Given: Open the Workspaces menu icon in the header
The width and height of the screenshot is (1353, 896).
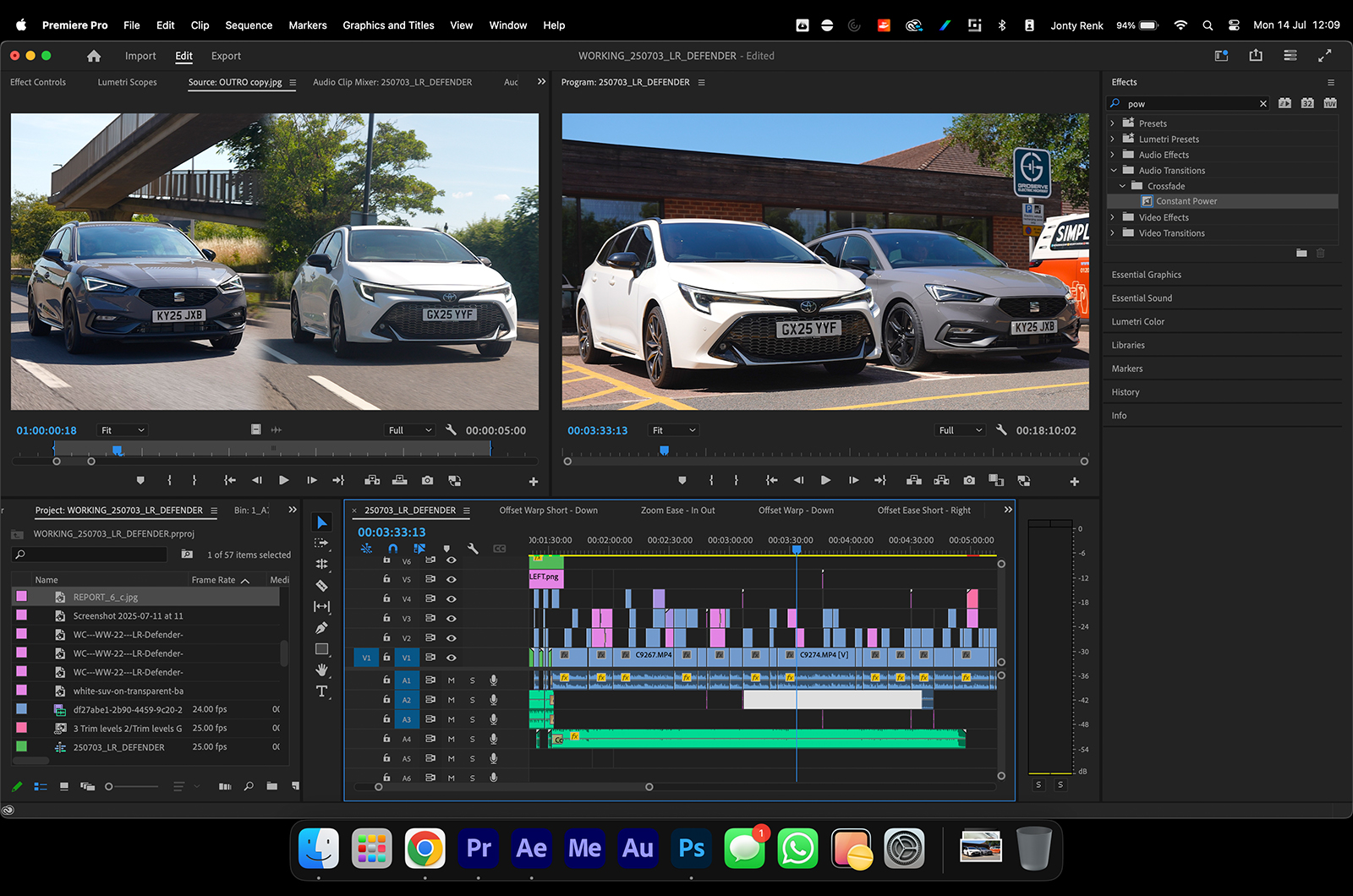Looking at the screenshot, I should coord(1290,56).
